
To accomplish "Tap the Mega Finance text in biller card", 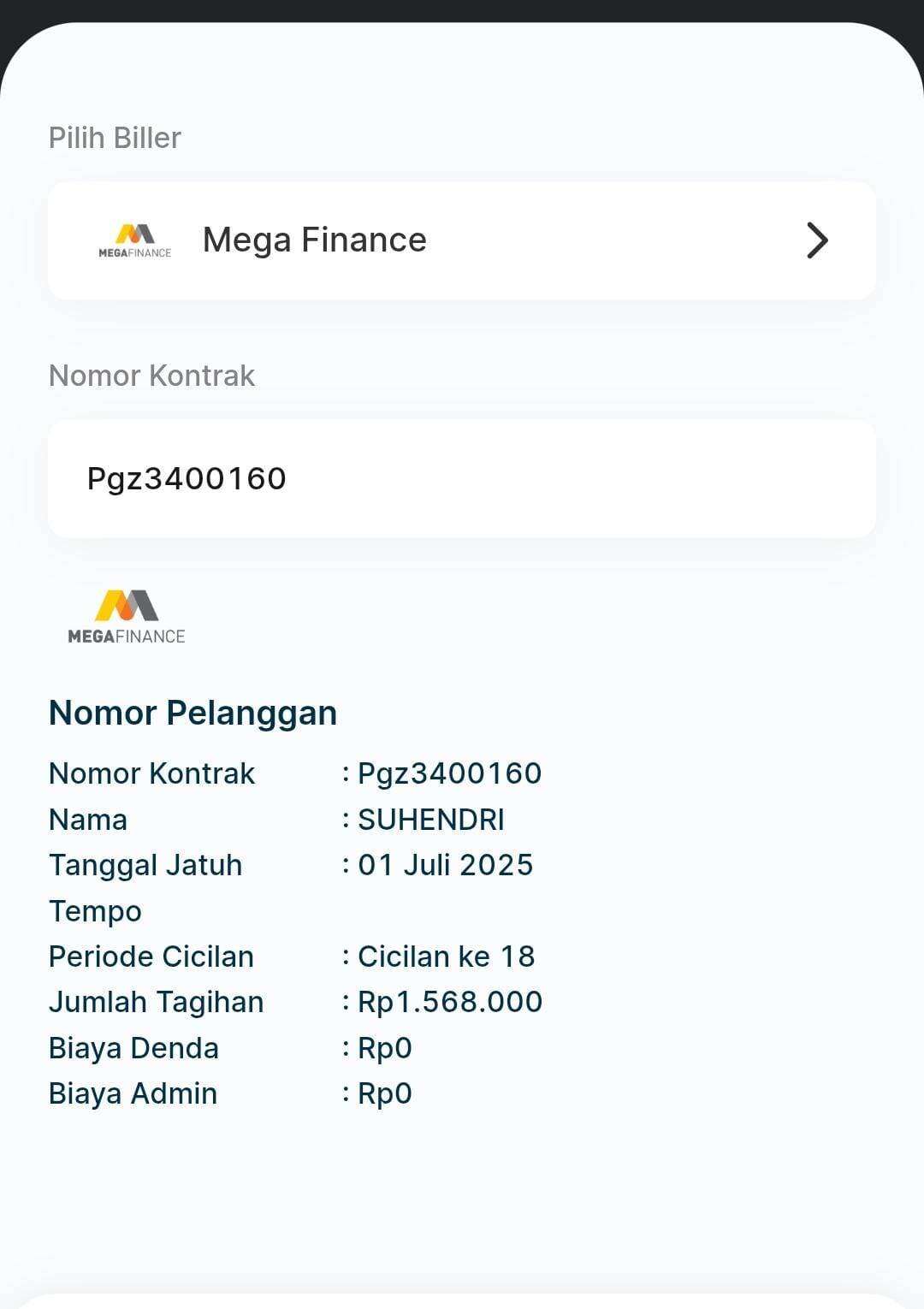I will pos(315,240).
